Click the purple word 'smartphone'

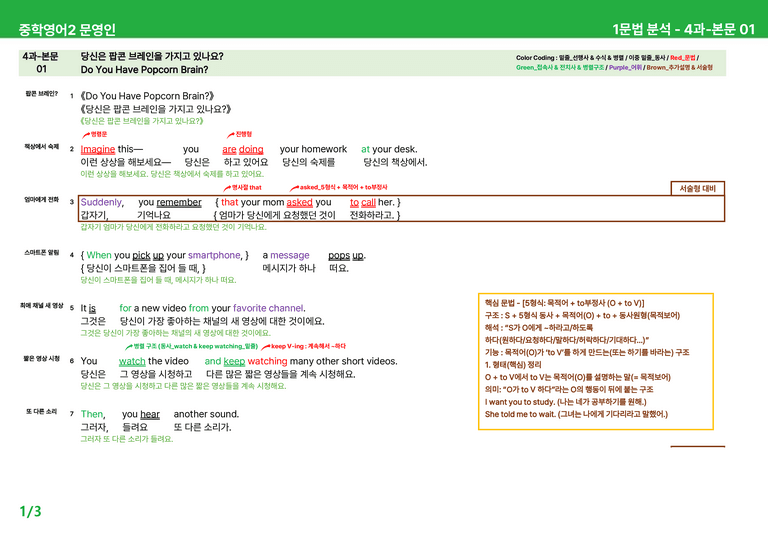214,255
